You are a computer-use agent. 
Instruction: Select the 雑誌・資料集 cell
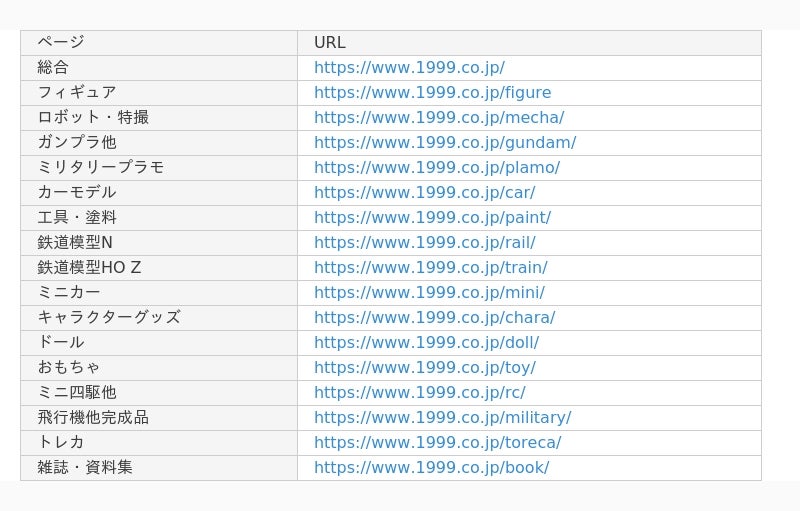tap(159, 468)
